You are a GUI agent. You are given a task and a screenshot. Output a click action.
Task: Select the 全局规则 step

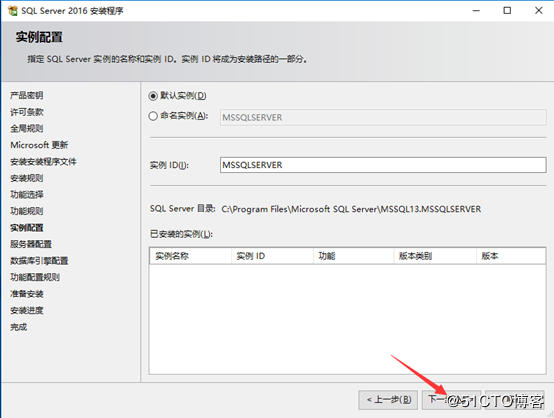tap(26, 129)
